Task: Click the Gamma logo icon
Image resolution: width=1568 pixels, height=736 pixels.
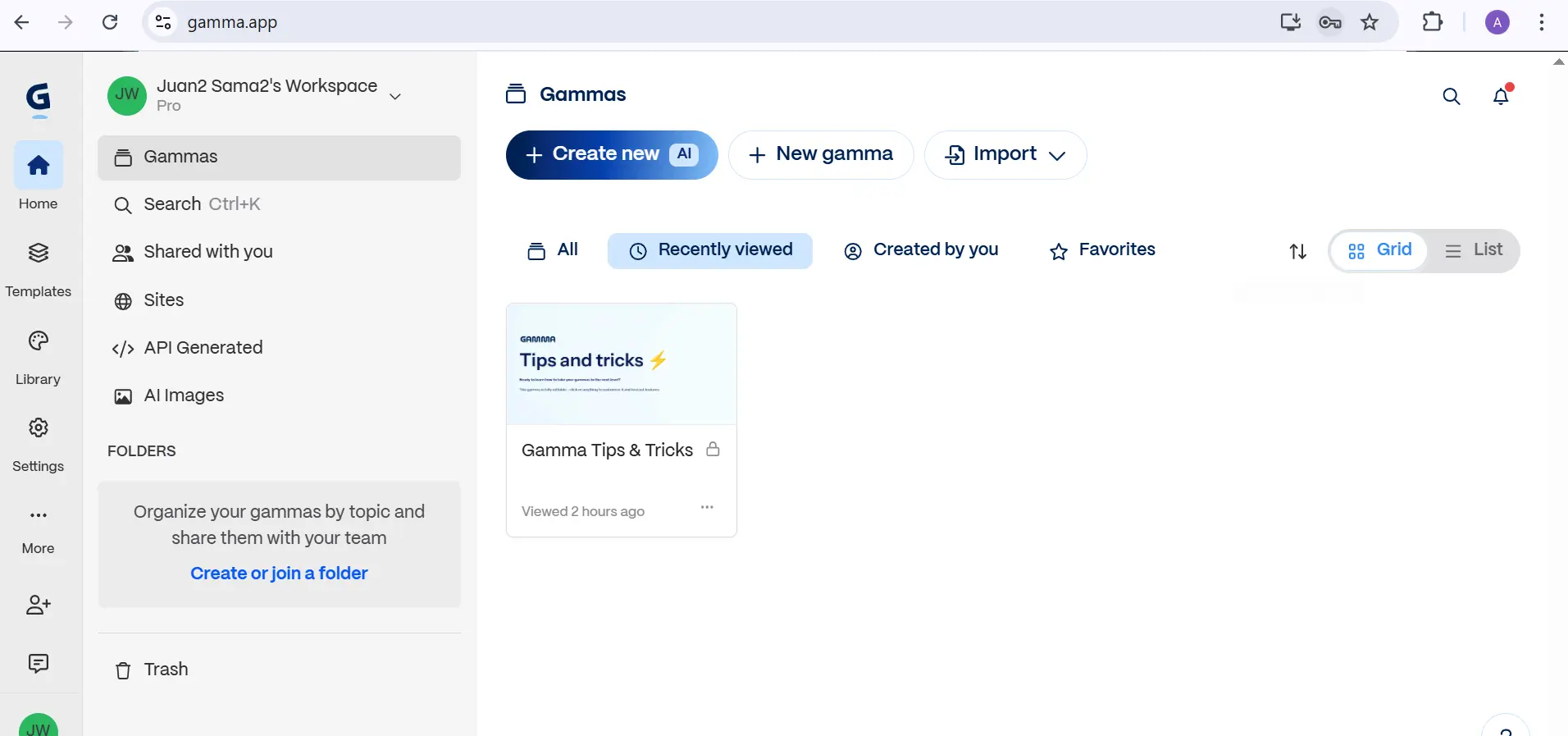Action: click(x=39, y=100)
